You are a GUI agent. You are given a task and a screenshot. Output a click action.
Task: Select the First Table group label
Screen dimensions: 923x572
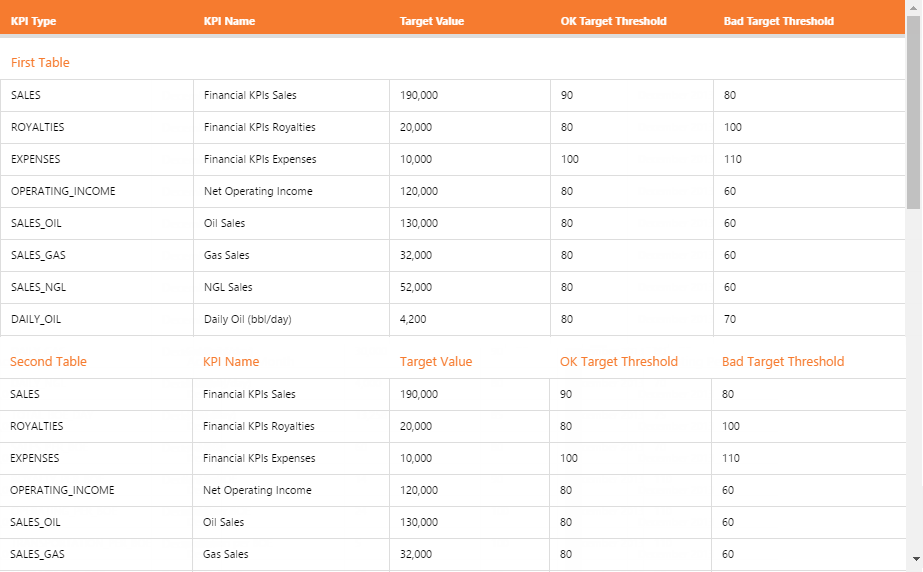[x=40, y=63]
